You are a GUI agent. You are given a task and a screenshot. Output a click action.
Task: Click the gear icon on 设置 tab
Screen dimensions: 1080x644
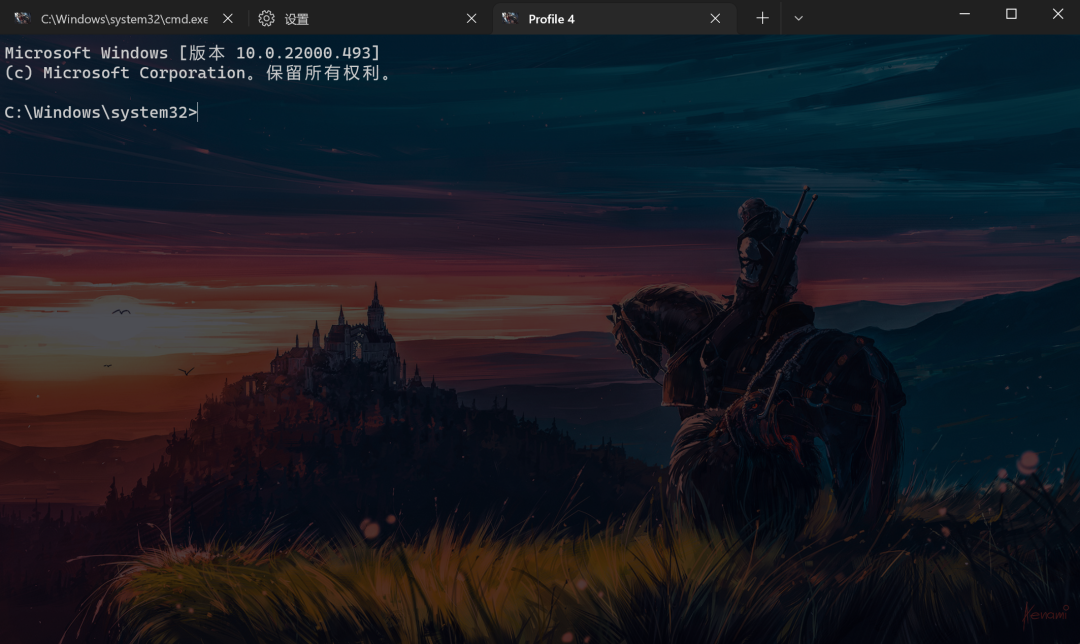coord(267,19)
